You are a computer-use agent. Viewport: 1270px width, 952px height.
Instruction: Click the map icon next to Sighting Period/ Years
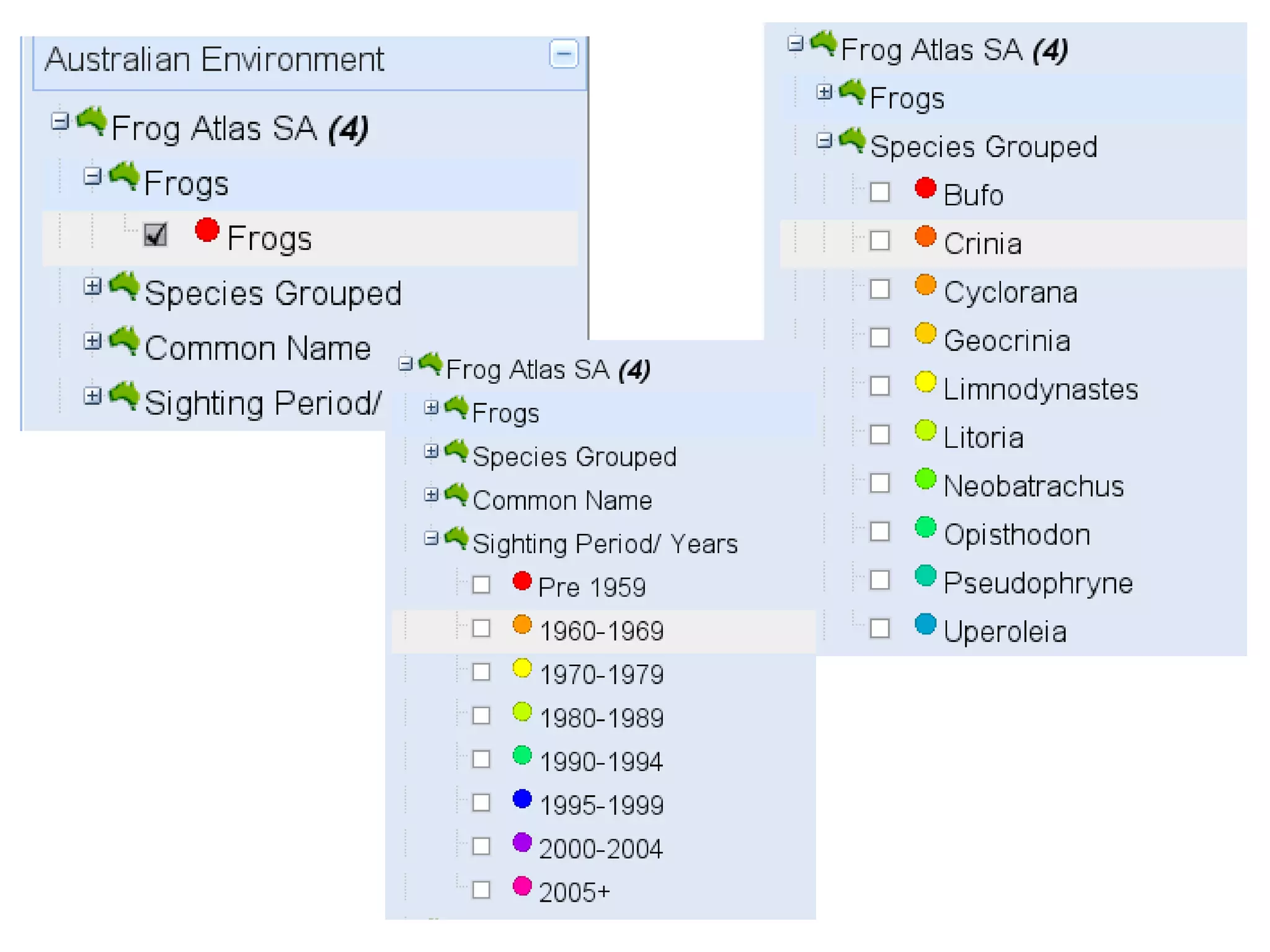tap(456, 538)
